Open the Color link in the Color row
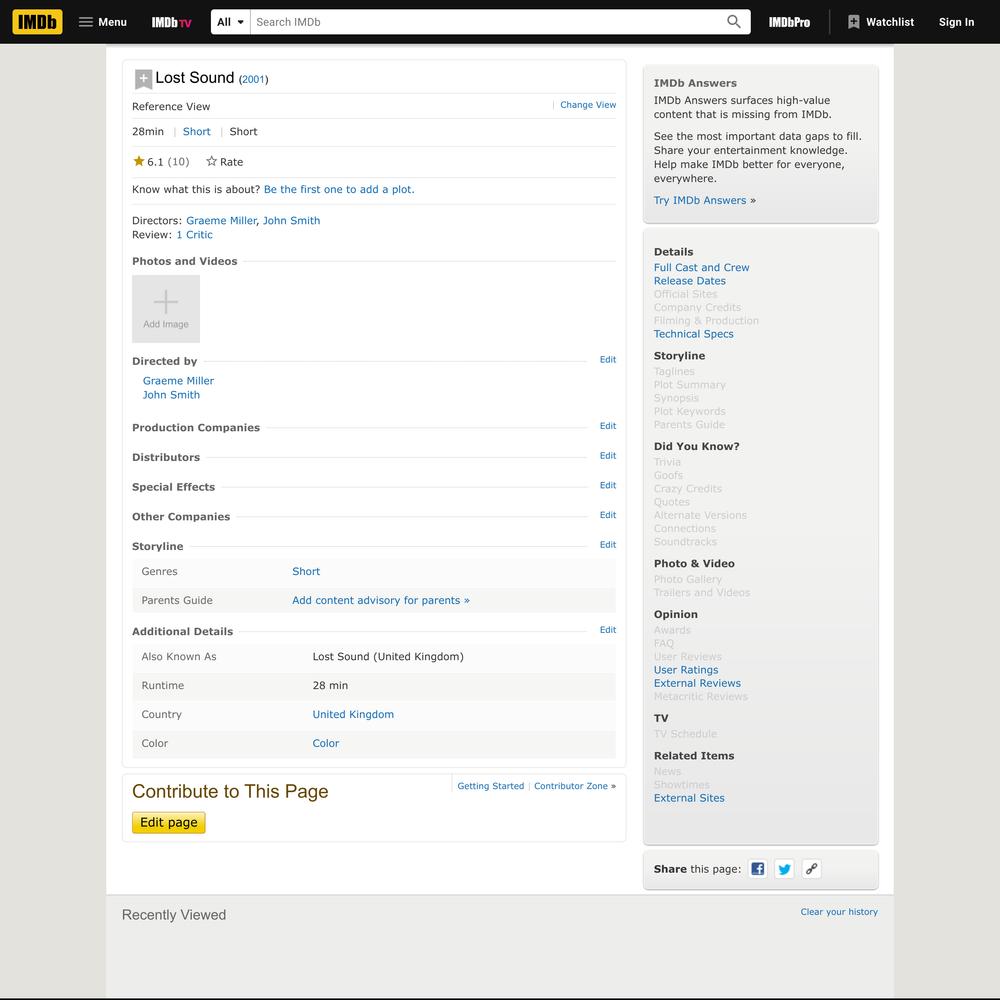 pos(326,743)
